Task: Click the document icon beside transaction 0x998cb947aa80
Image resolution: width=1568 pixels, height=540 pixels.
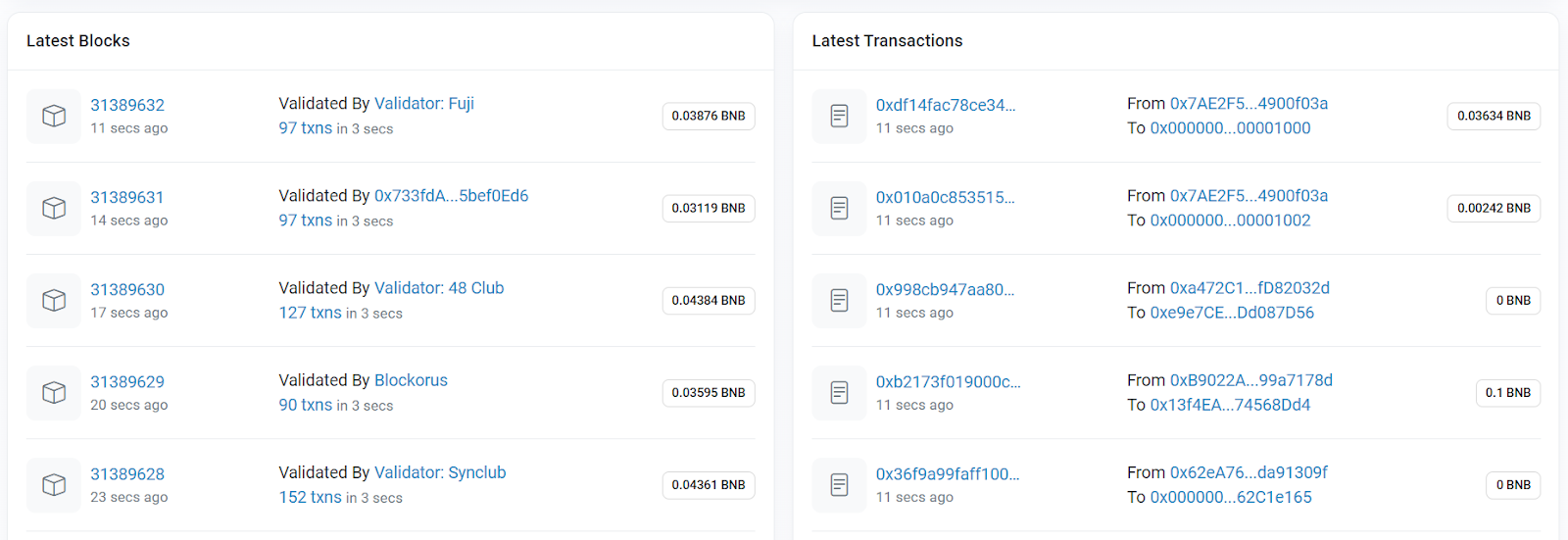Action: pyautogui.click(x=840, y=301)
